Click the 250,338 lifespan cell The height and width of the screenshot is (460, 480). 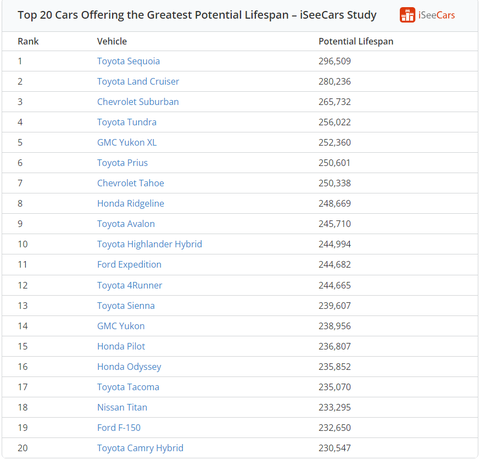[335, 183]
